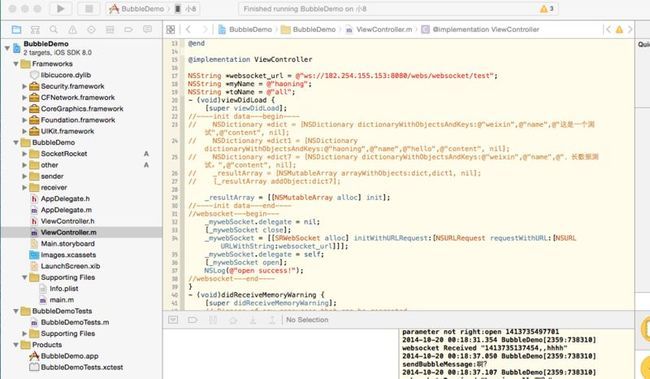Show the Issue navigator
This screenshot has height=379, width=650.
73,29
